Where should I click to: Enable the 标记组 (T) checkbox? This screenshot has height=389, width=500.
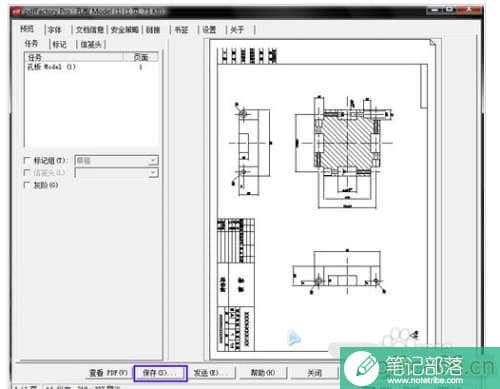pos(28,160)
